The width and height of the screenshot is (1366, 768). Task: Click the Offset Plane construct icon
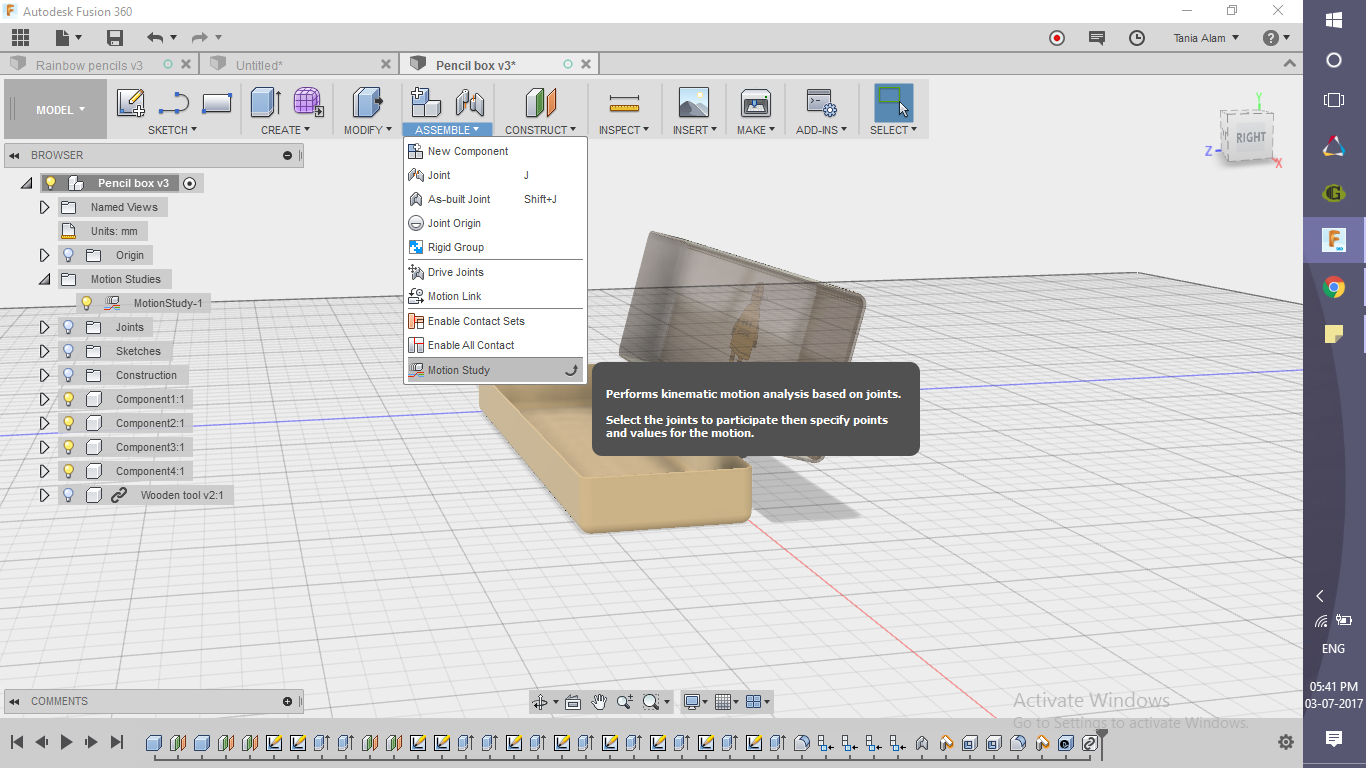(x=541, y=103)
